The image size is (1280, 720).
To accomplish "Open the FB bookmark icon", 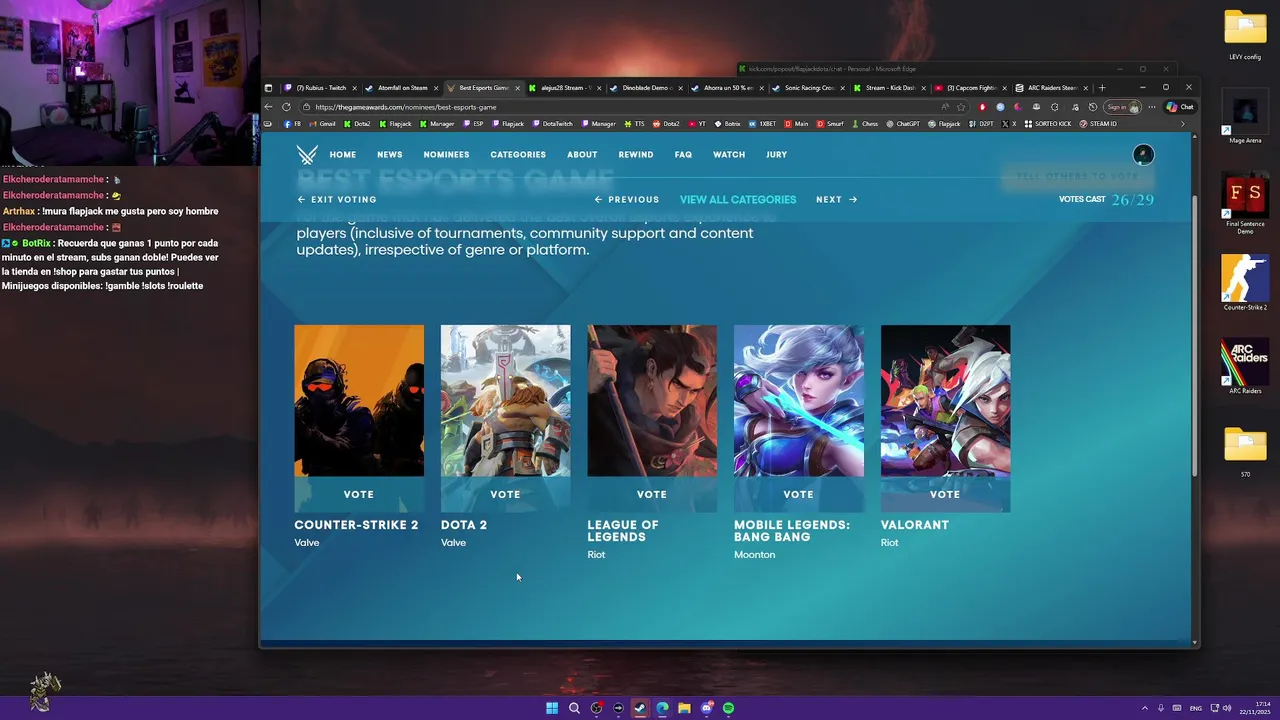I will [x=293, y=124].
